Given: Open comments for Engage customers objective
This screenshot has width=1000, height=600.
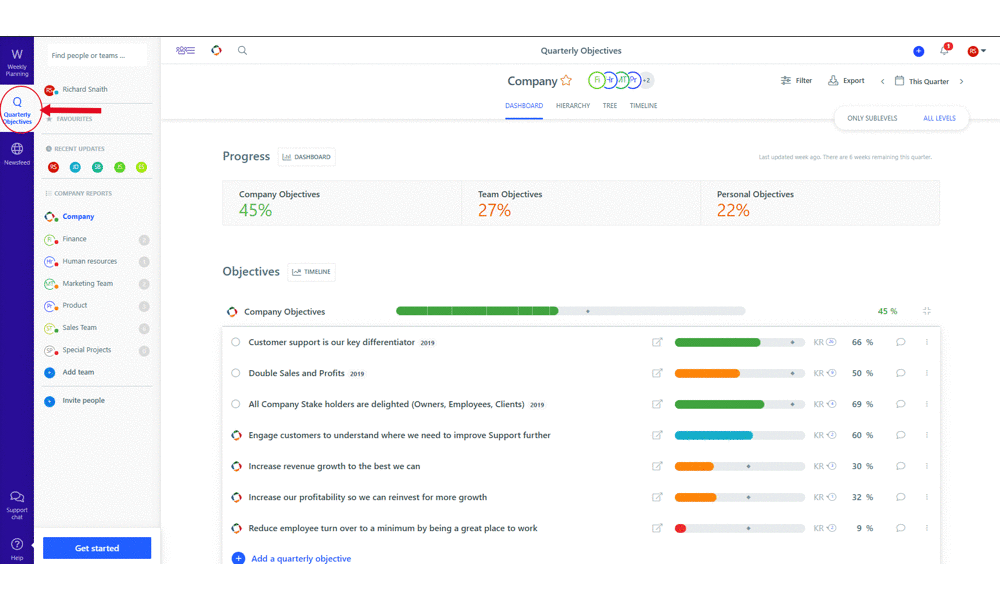Looking at the screenshot, I should (x=901, y=435).
